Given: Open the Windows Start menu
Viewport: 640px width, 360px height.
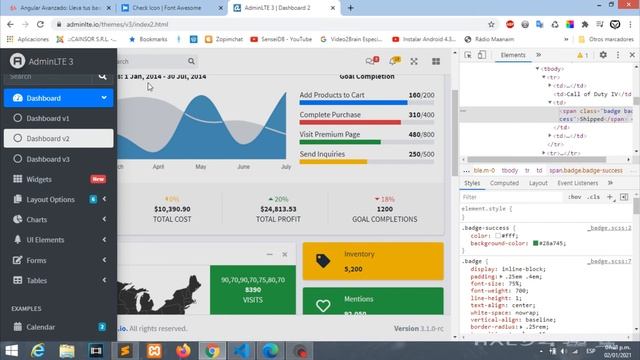Looking at the screenshot, I should pos(11,351).
